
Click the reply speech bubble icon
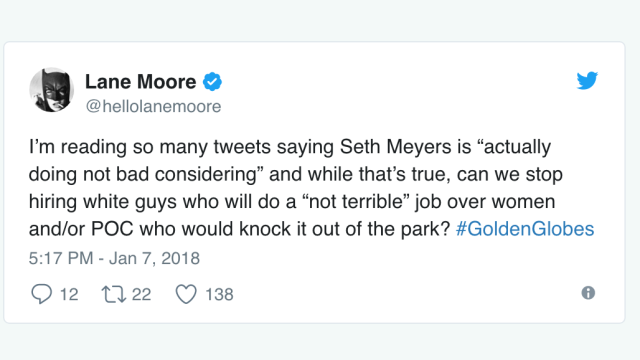pos(41,294)
